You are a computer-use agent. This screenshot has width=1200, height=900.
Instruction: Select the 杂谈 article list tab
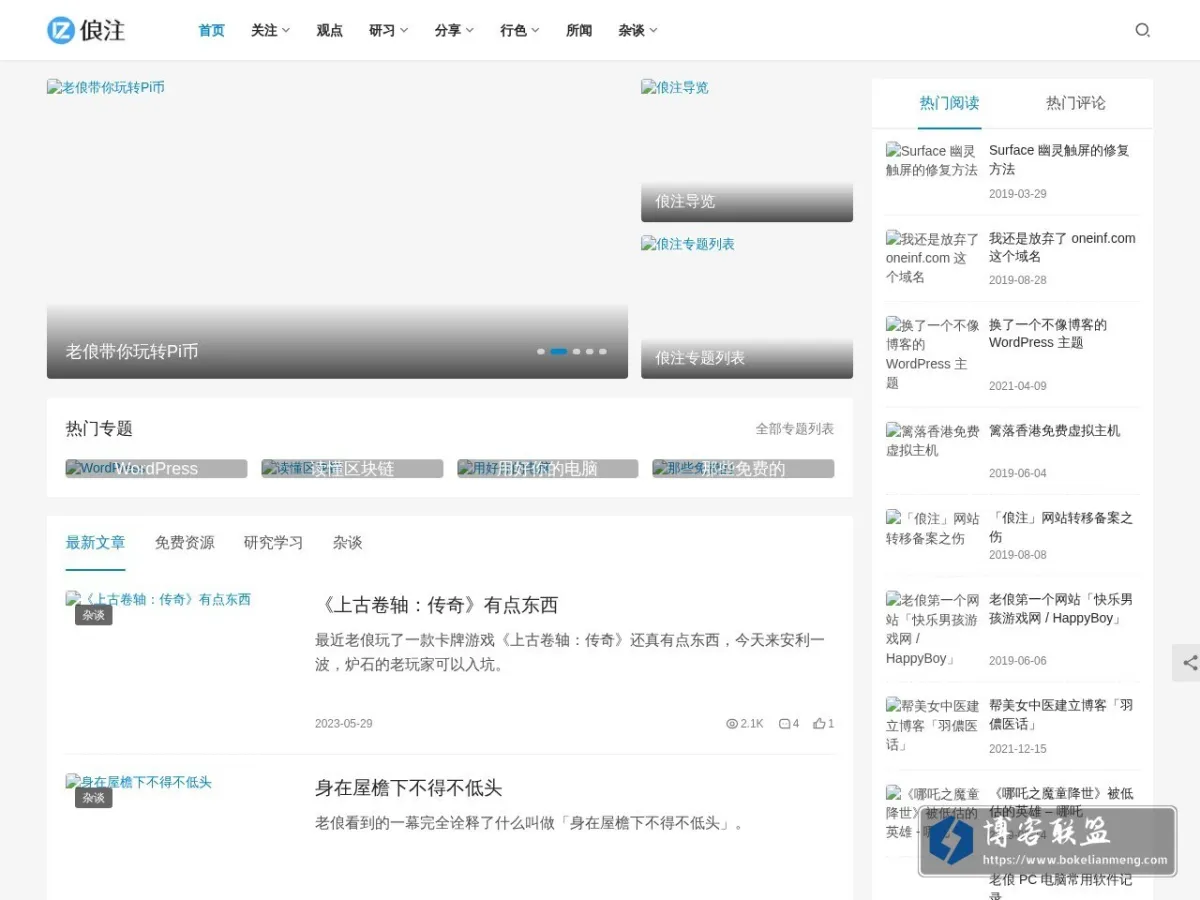348,543
